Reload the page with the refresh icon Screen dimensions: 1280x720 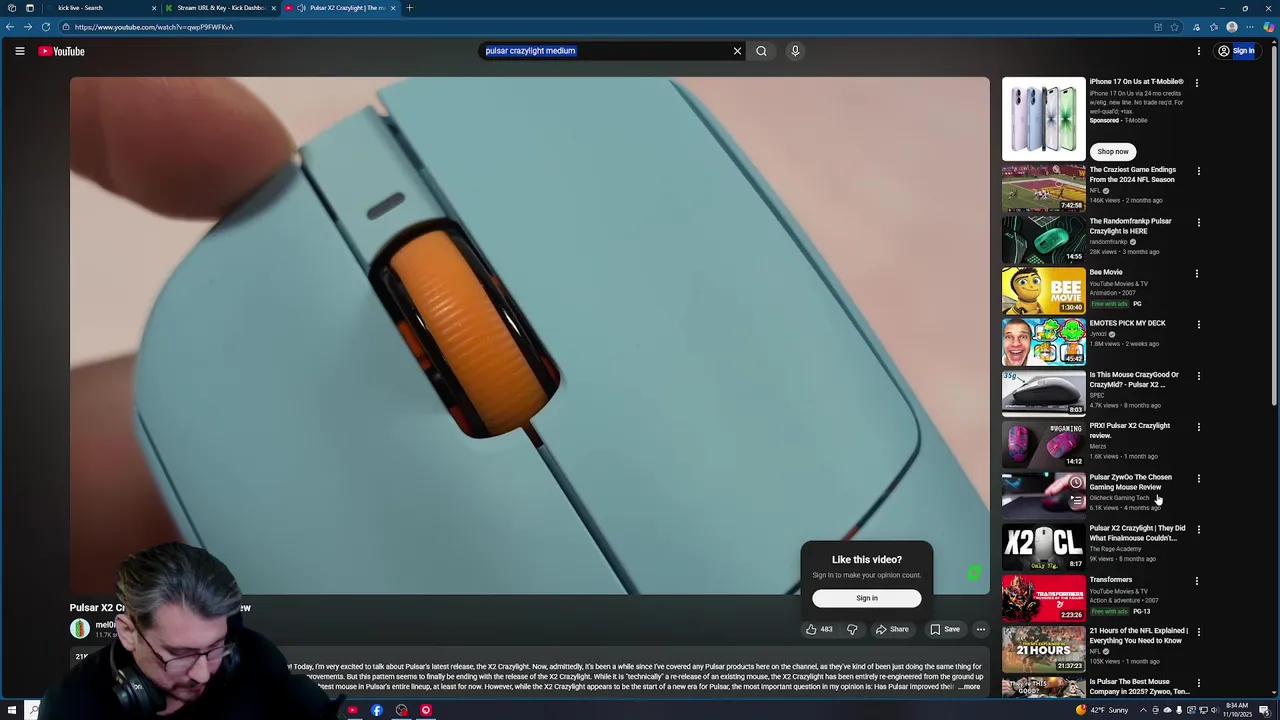pos(46,27)
